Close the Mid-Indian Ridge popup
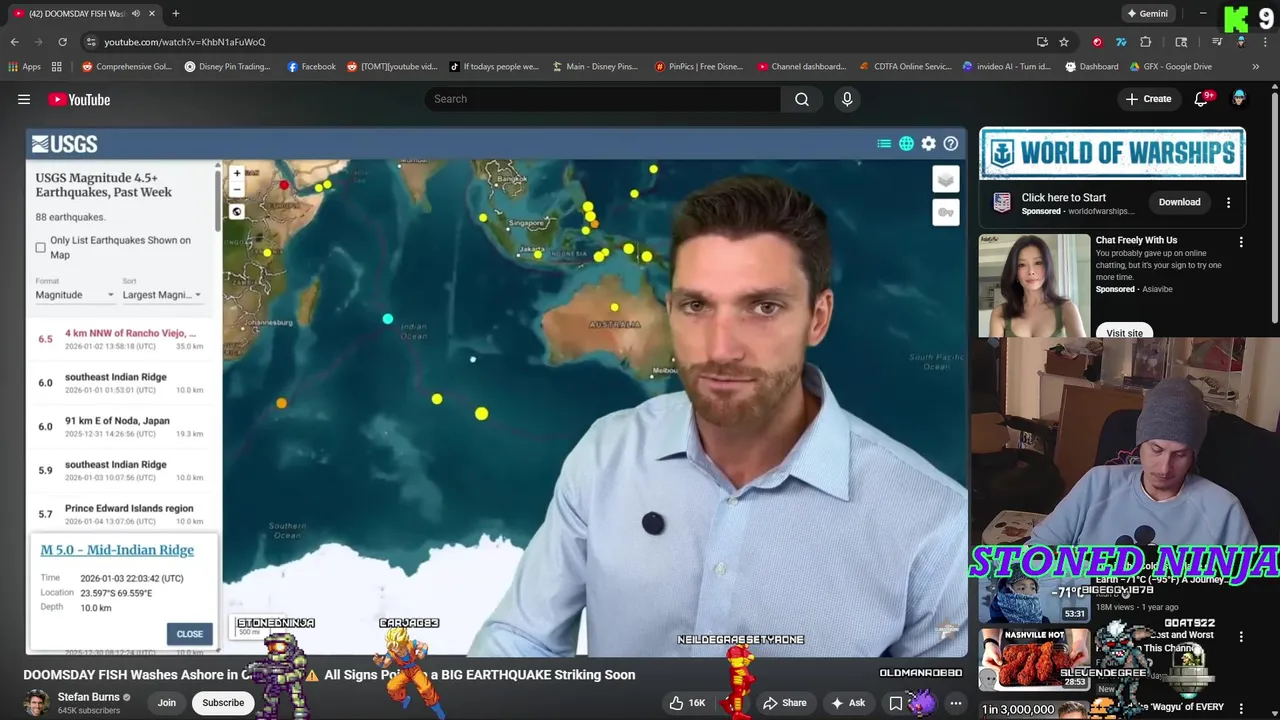The image size is (1280, 720). point(190,634)
